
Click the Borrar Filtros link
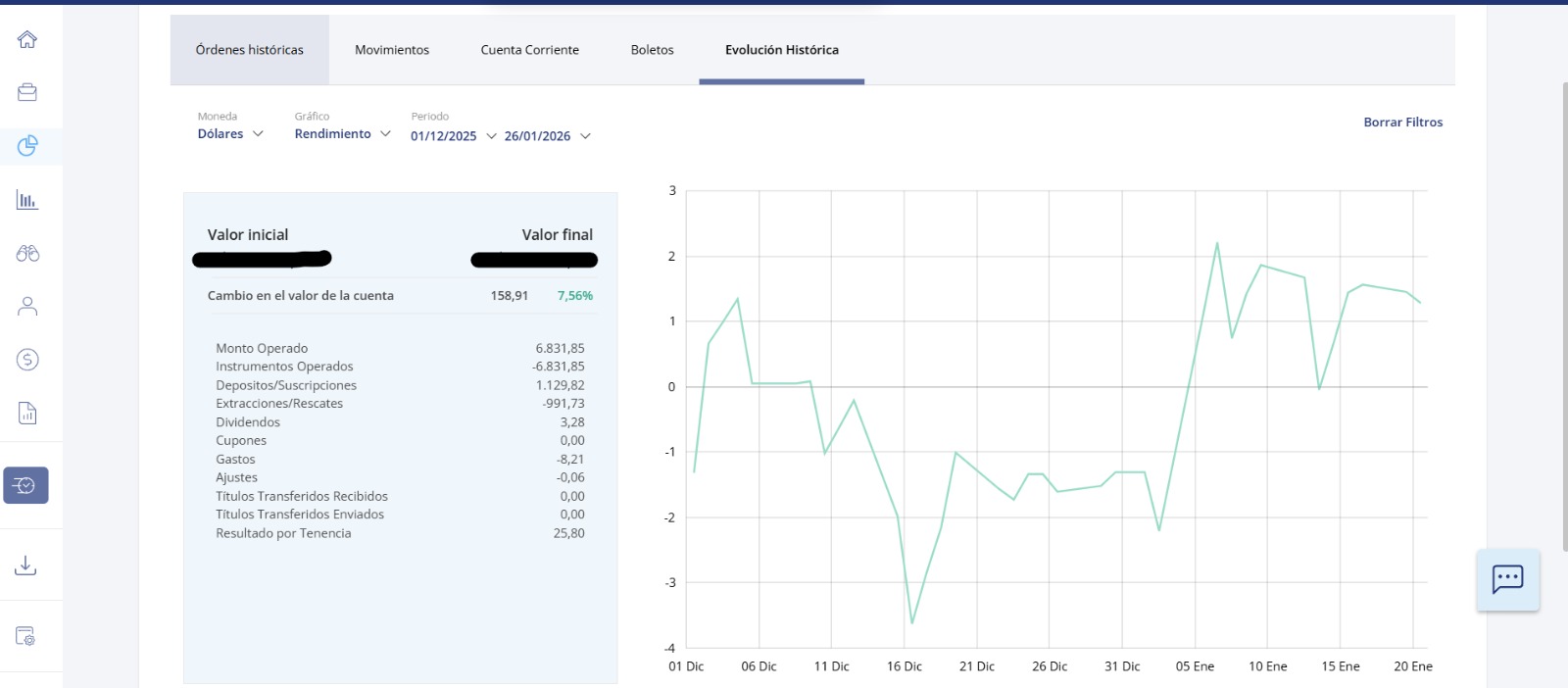point(1402,123)
